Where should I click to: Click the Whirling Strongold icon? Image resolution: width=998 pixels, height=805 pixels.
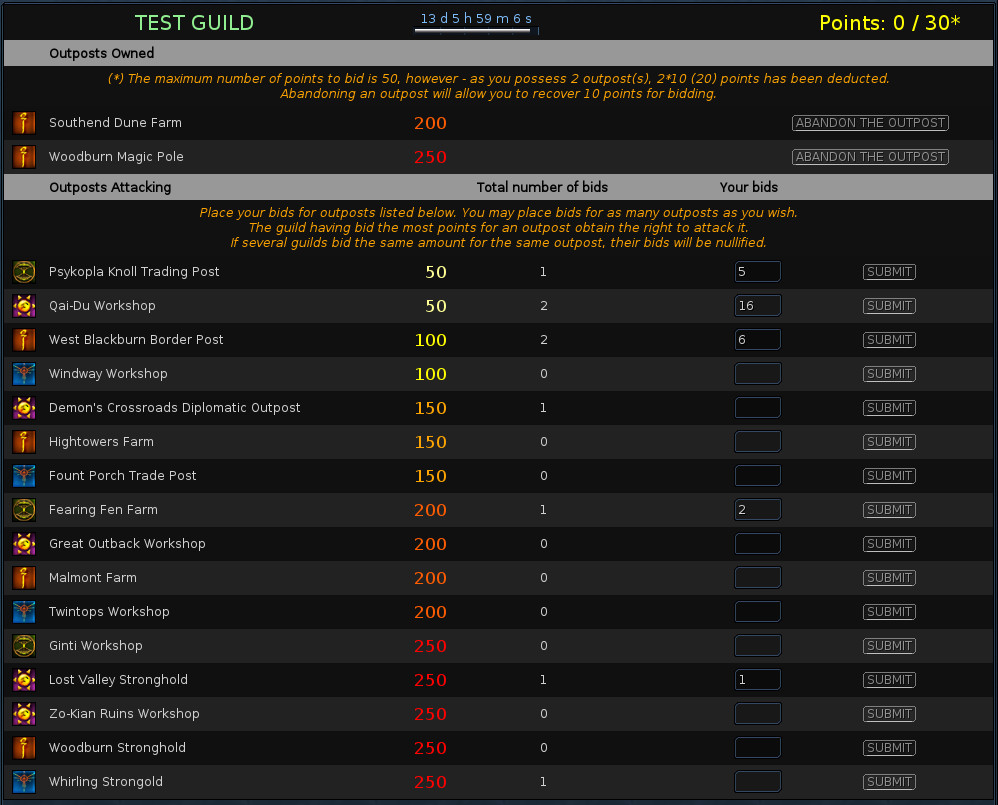pos(24,782)
